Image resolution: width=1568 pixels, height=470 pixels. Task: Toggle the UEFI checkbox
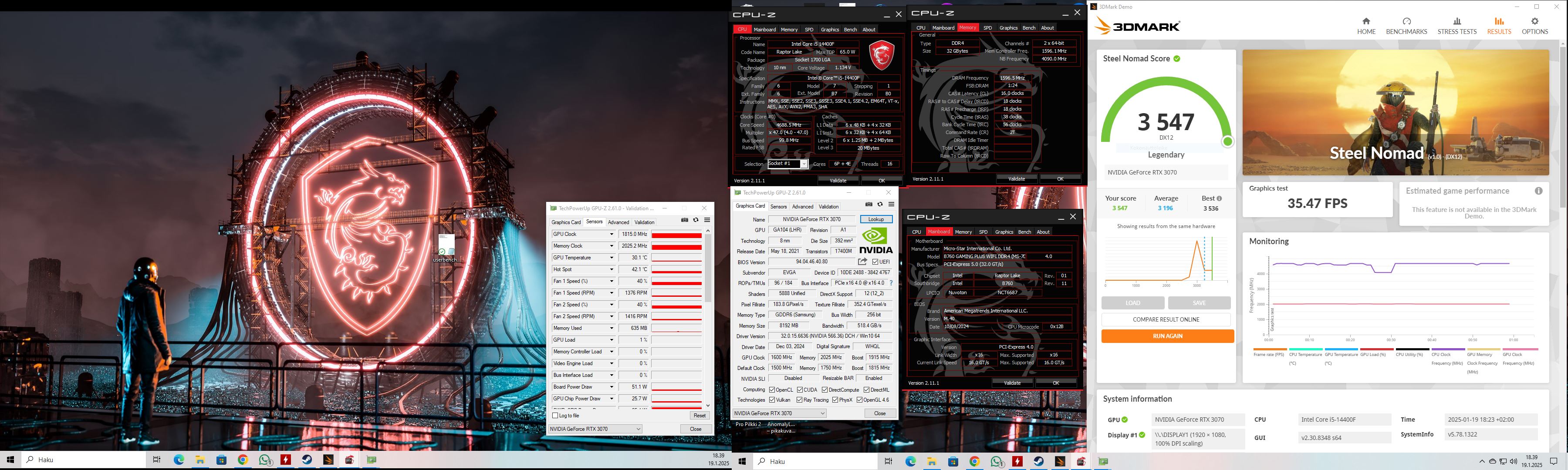pyautogui.click(x=875, y=262)
